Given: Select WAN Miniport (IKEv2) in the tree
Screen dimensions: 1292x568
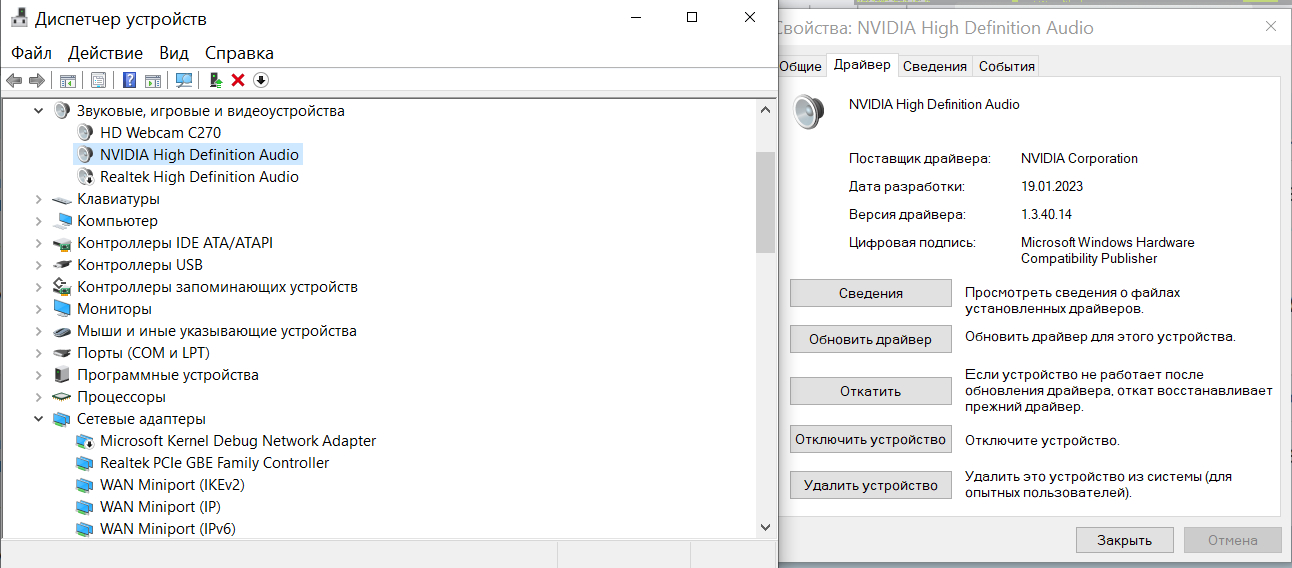Looking at the screenshot, I should [172, 485].
